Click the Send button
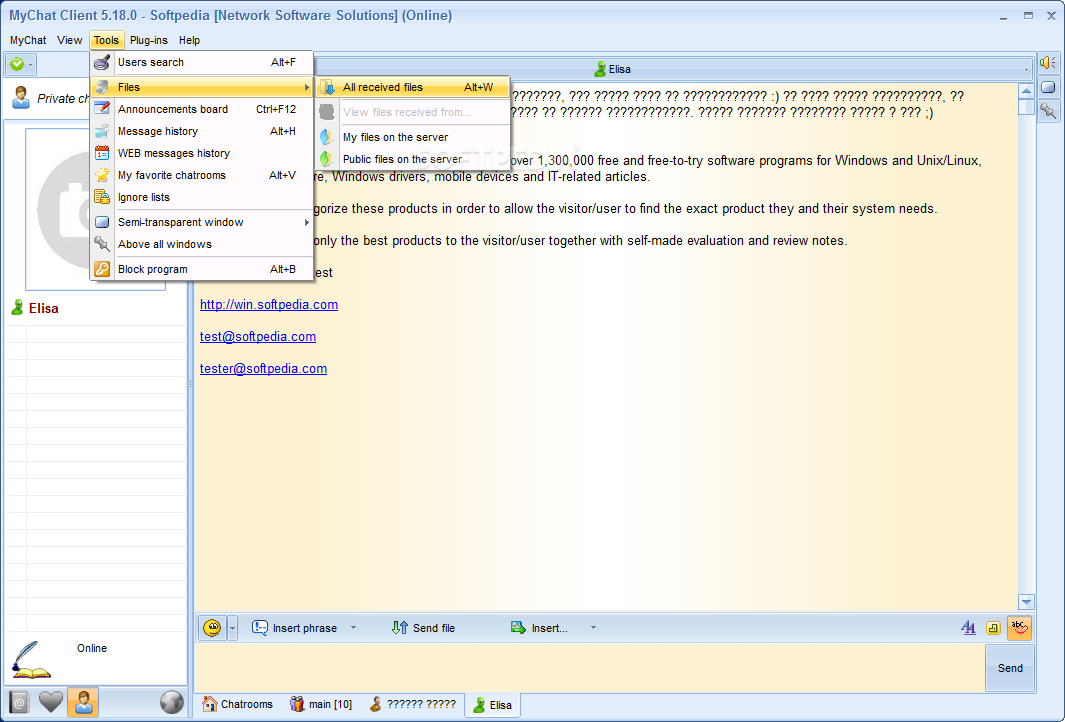Screen dimensions: 1065x722 1010,668
